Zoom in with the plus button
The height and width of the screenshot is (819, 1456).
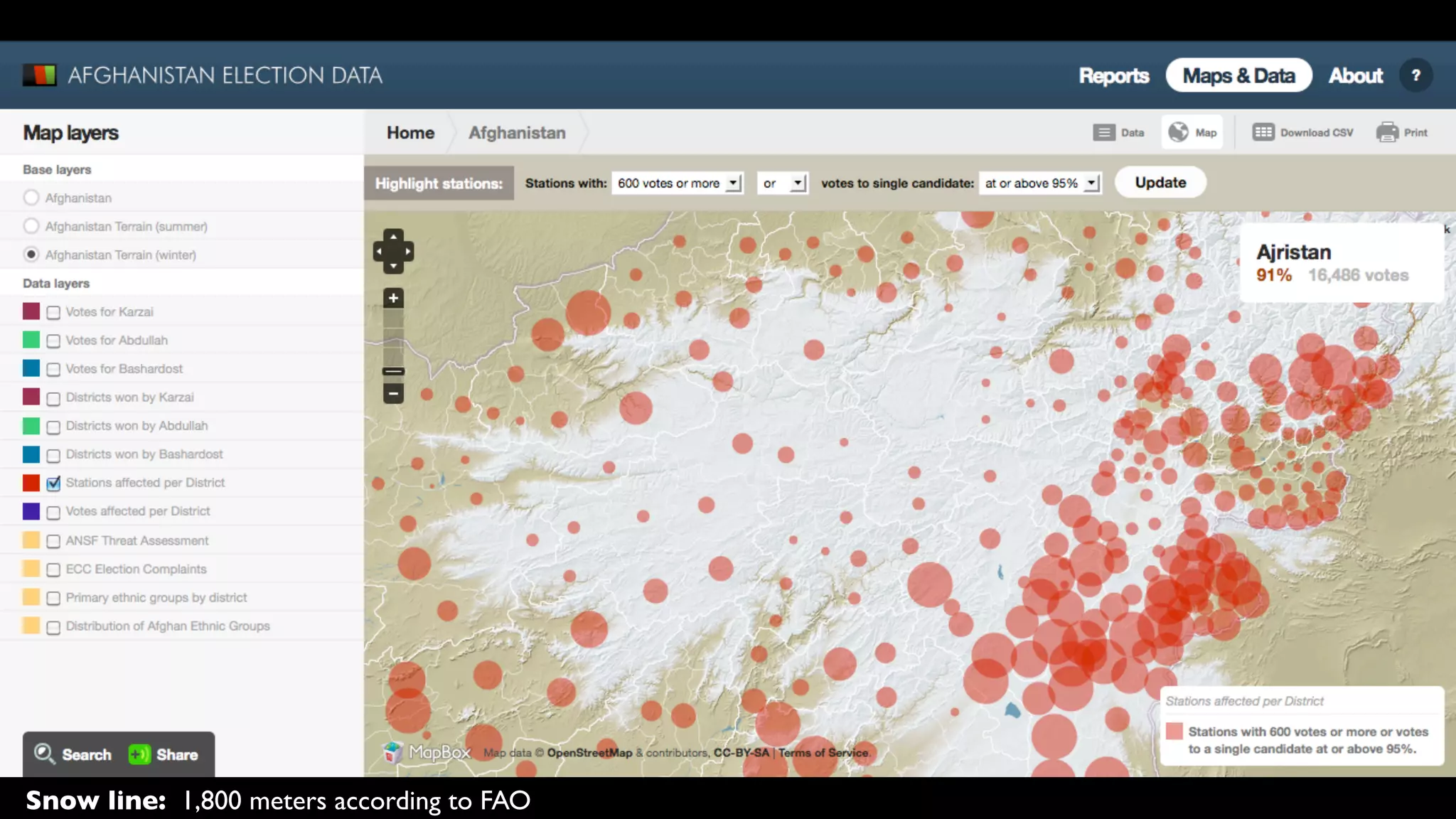tap(393, 298)
